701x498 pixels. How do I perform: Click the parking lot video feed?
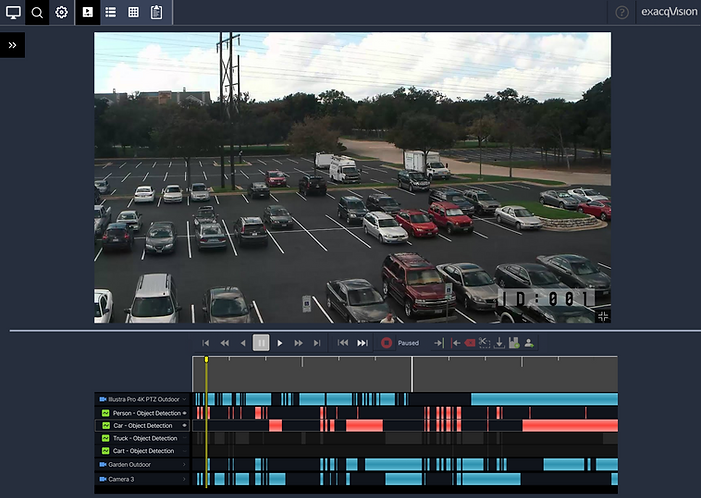click(x=352, y=177)
